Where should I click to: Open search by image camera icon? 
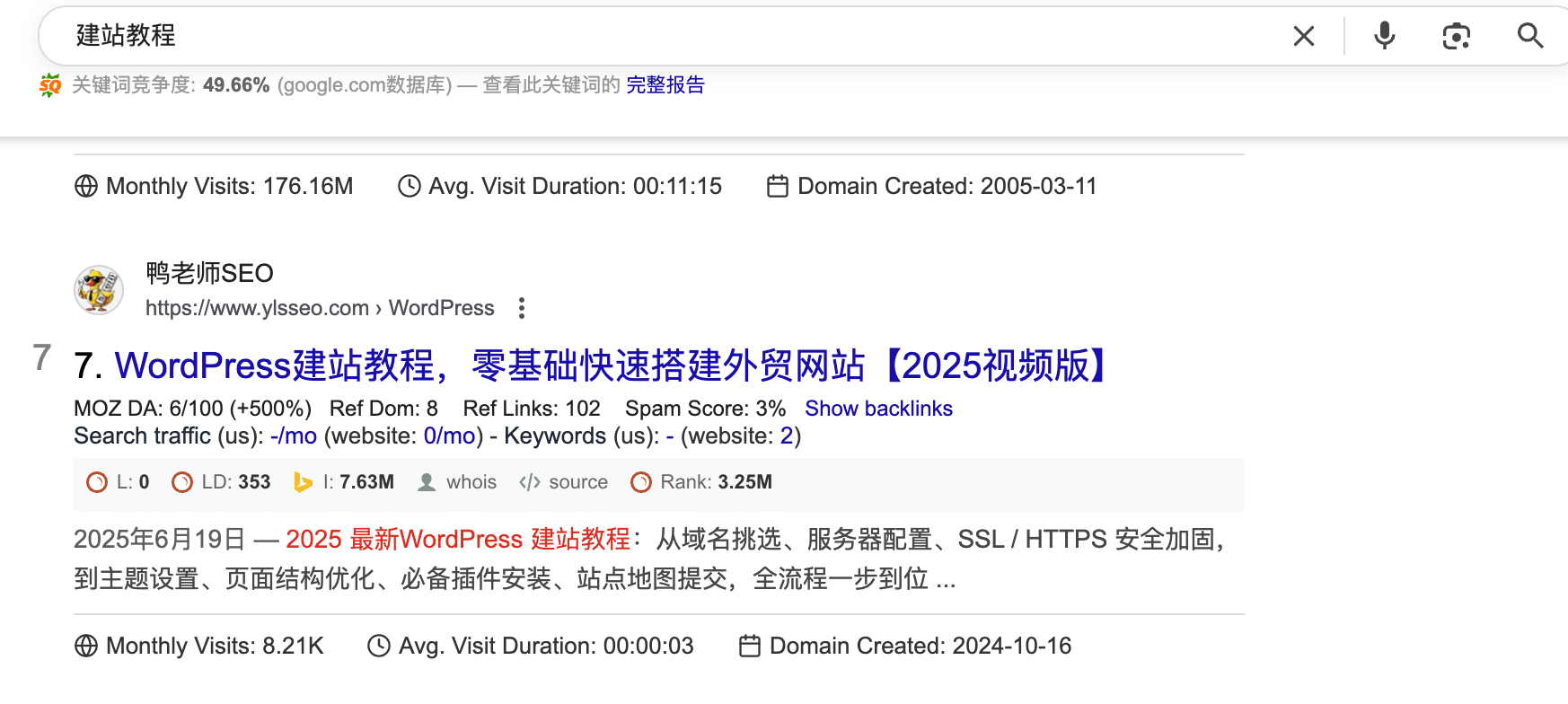(1456, 36)
